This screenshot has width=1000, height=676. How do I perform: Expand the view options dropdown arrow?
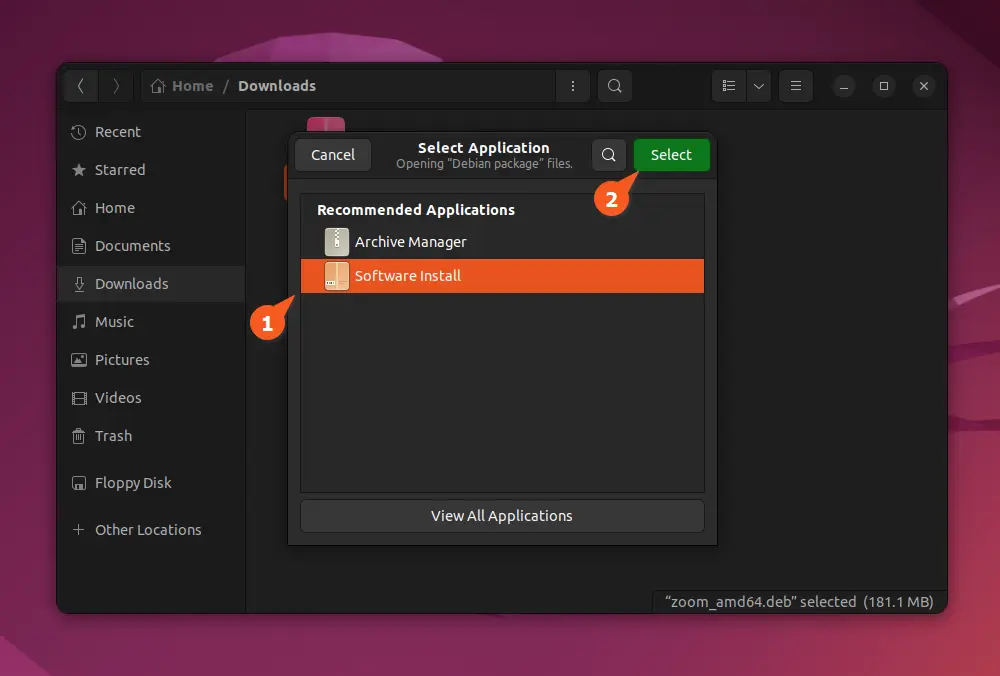(759, 86)
